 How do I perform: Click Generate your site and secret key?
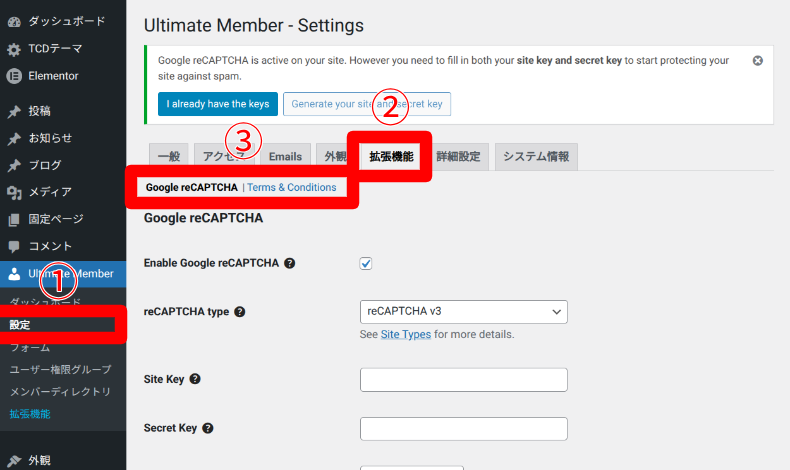coord(367,104)
